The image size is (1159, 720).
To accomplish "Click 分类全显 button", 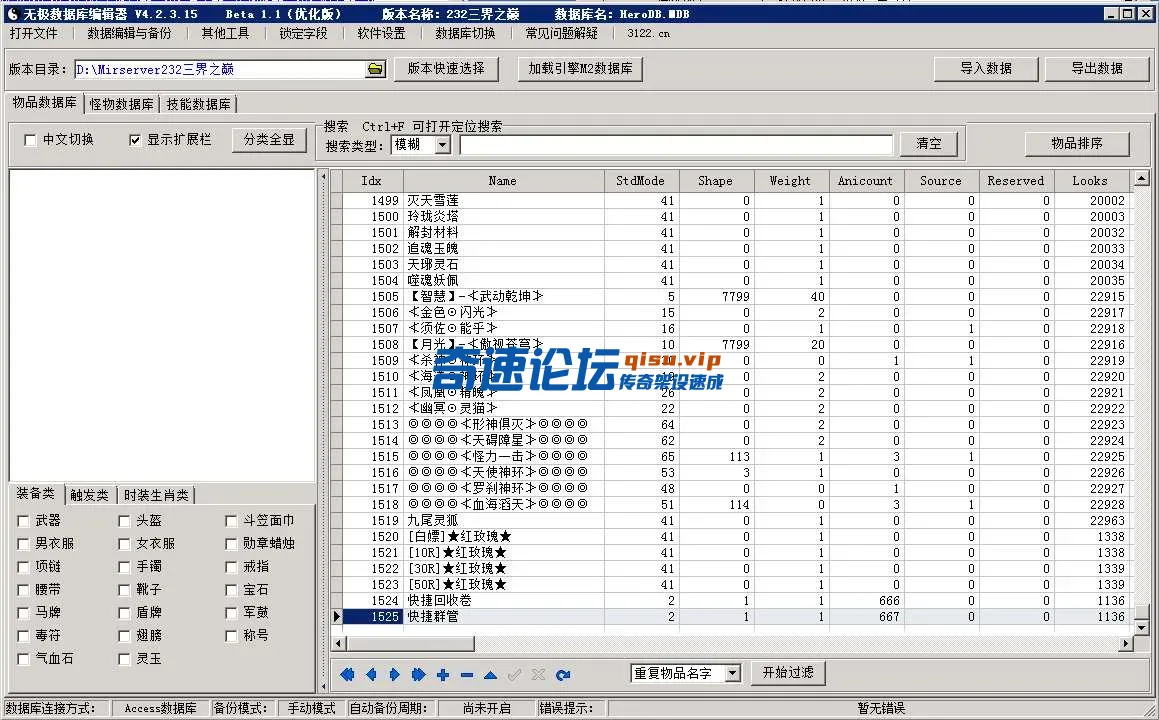I will coord(269,140).
